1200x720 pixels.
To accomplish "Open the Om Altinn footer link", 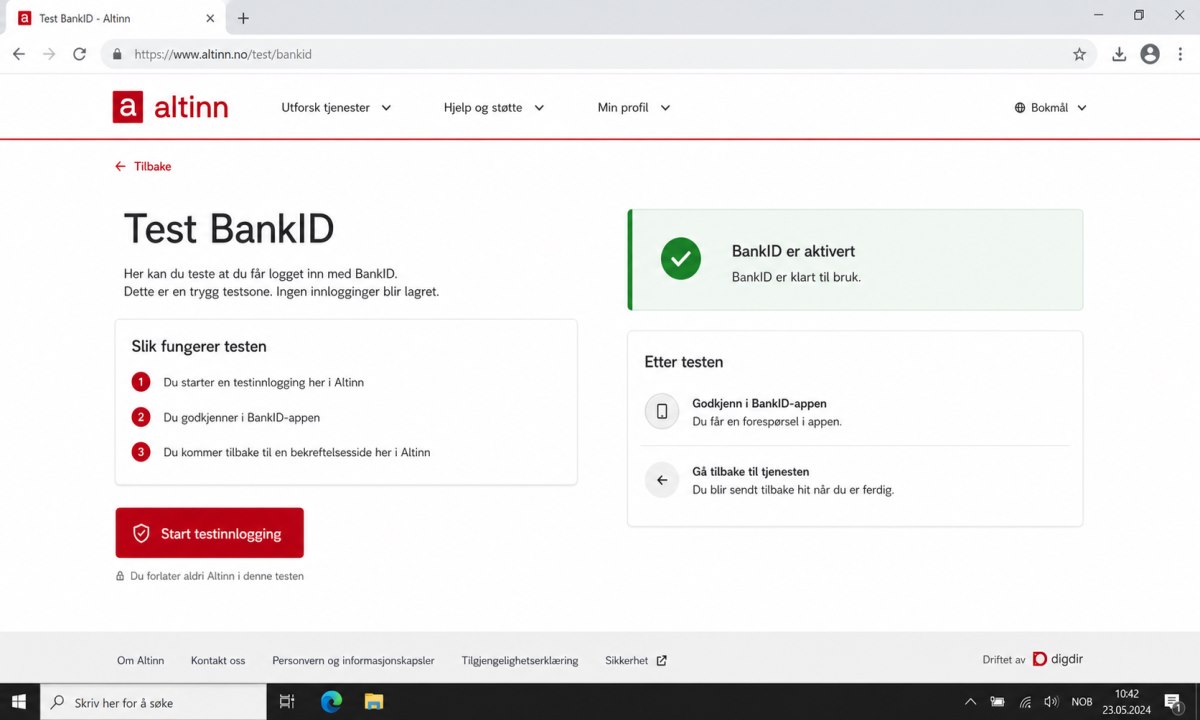I will pos(141,661).
